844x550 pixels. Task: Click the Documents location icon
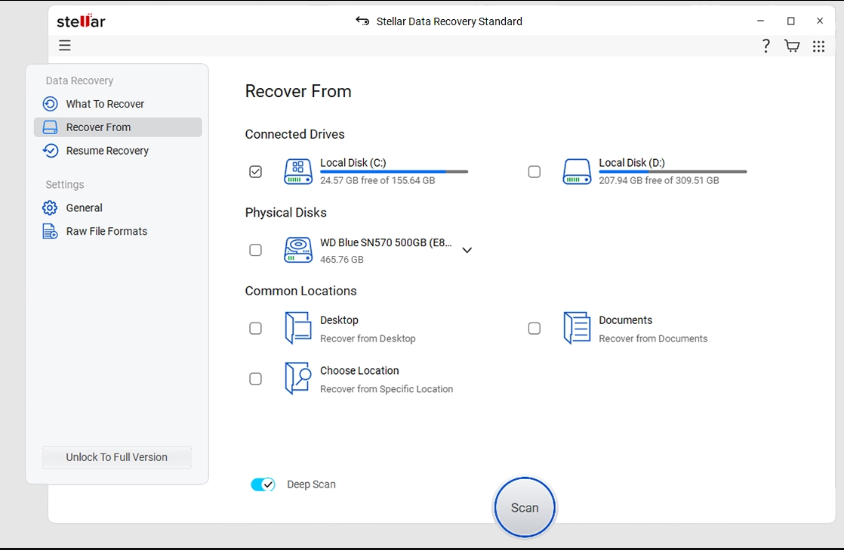click(576, 328)
